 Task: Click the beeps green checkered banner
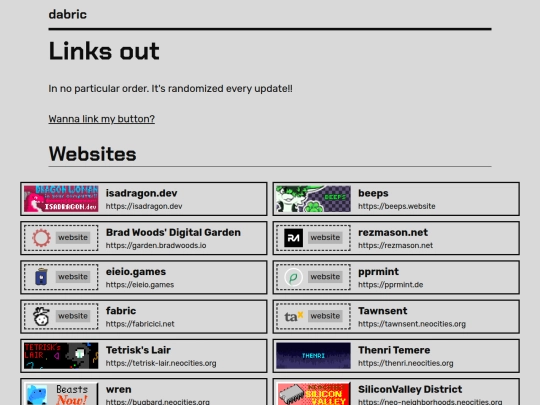[313, 199]
